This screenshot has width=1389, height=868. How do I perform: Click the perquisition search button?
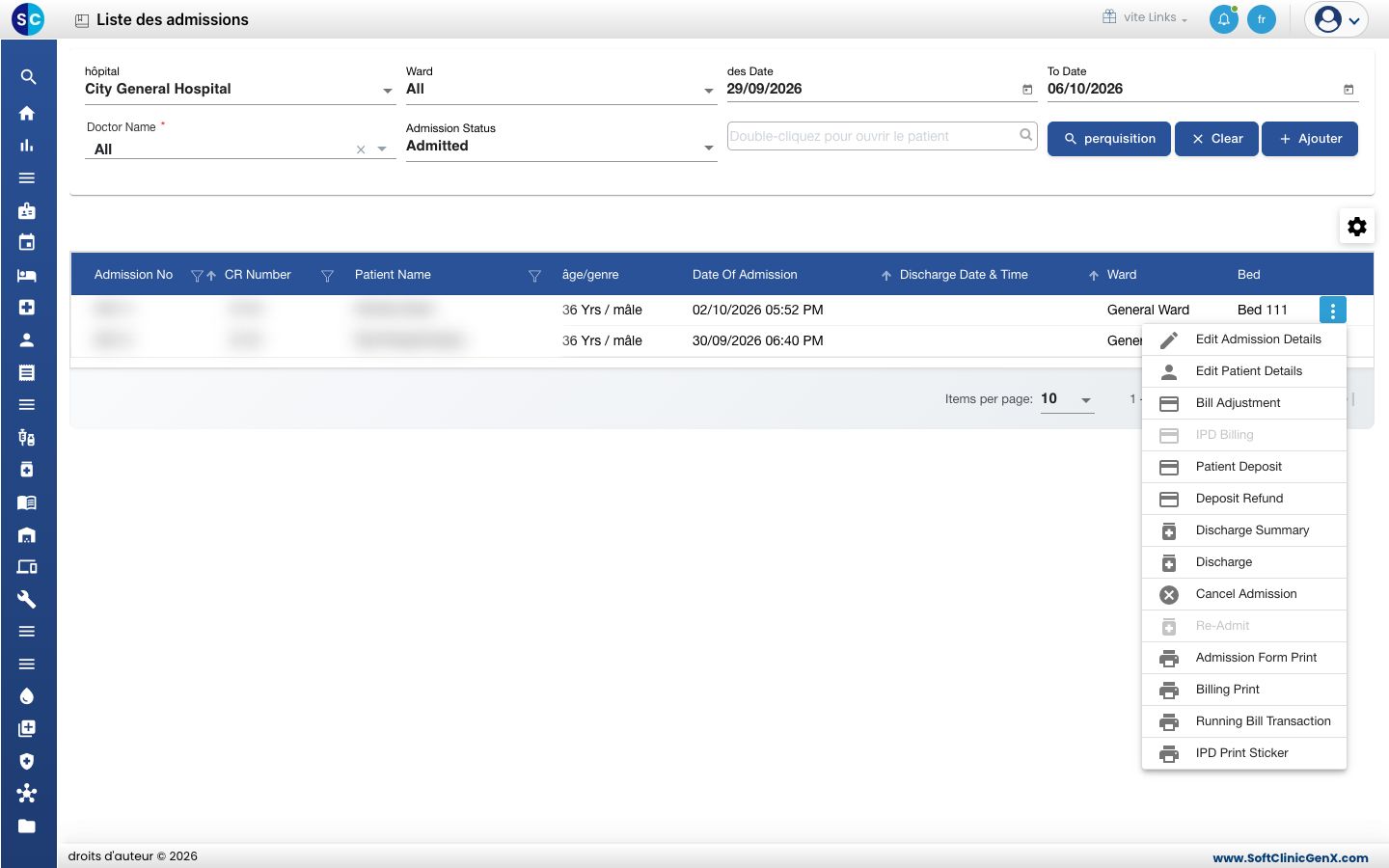point(1109,139)
